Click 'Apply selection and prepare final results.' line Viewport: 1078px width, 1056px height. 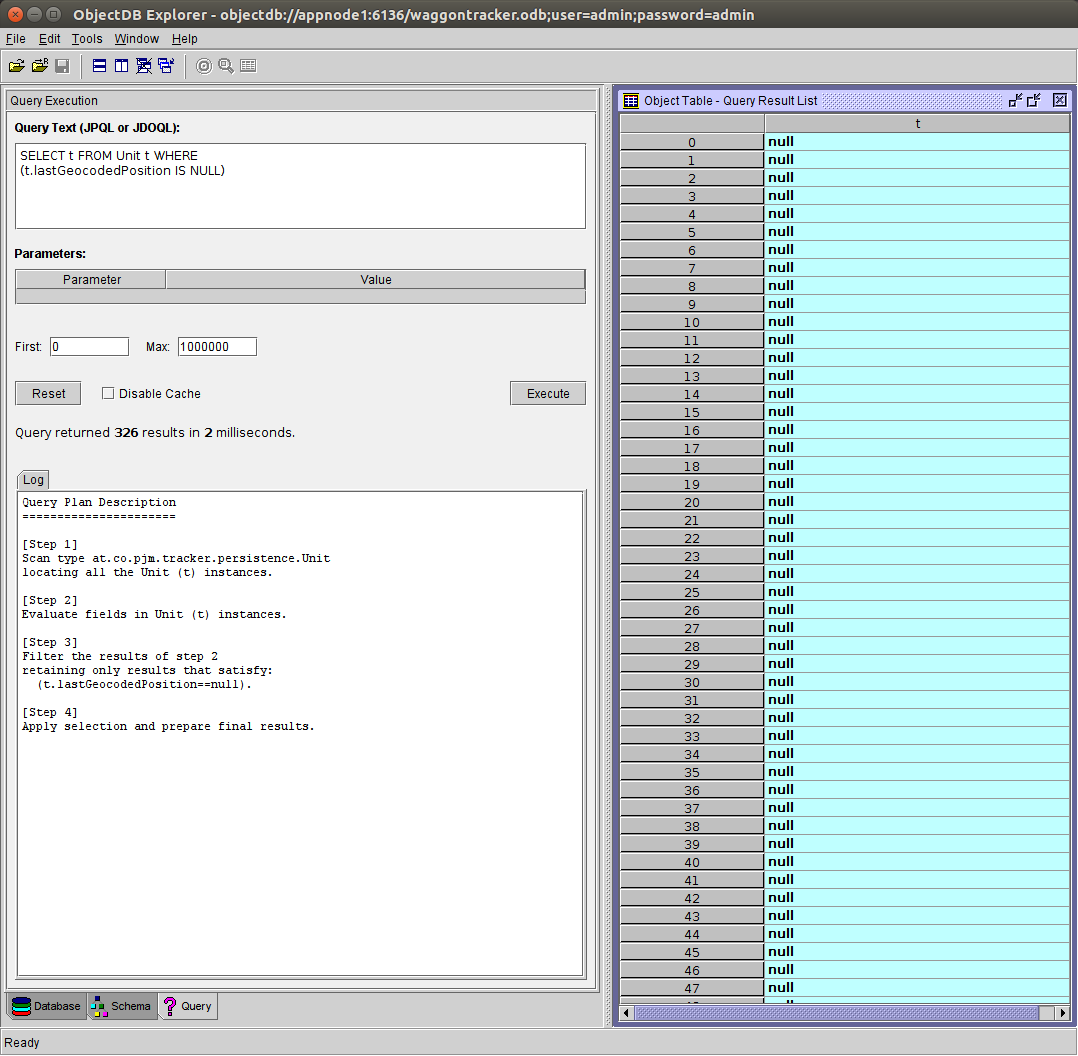click(x=168, y=726)
